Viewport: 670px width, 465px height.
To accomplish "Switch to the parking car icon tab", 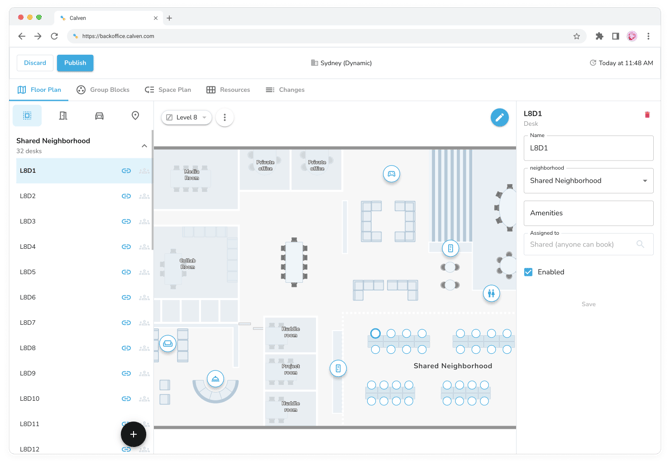I will point(99,116).
